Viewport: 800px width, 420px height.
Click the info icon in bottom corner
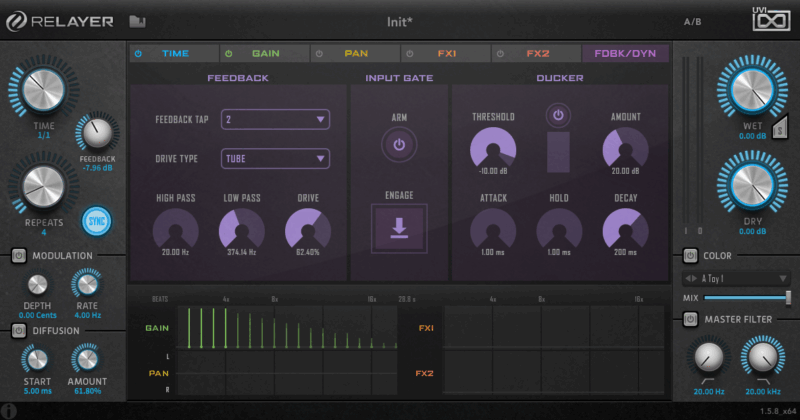pos(9,410)
